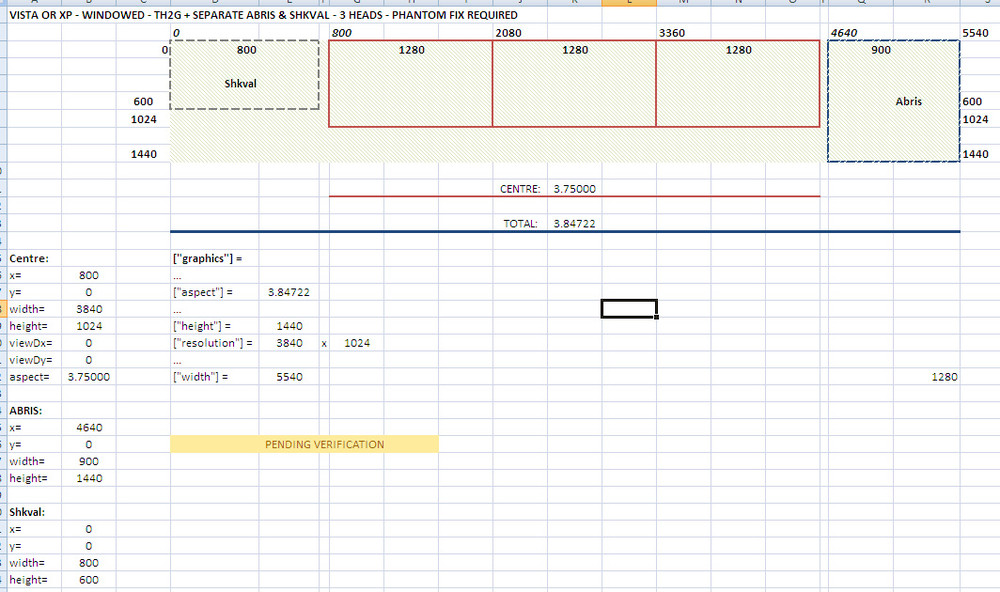The height and width of the screenshot is (592, 1000).
Task: Click the "Shkval" label inside the dashed box
Action: [x=240, y=84]
